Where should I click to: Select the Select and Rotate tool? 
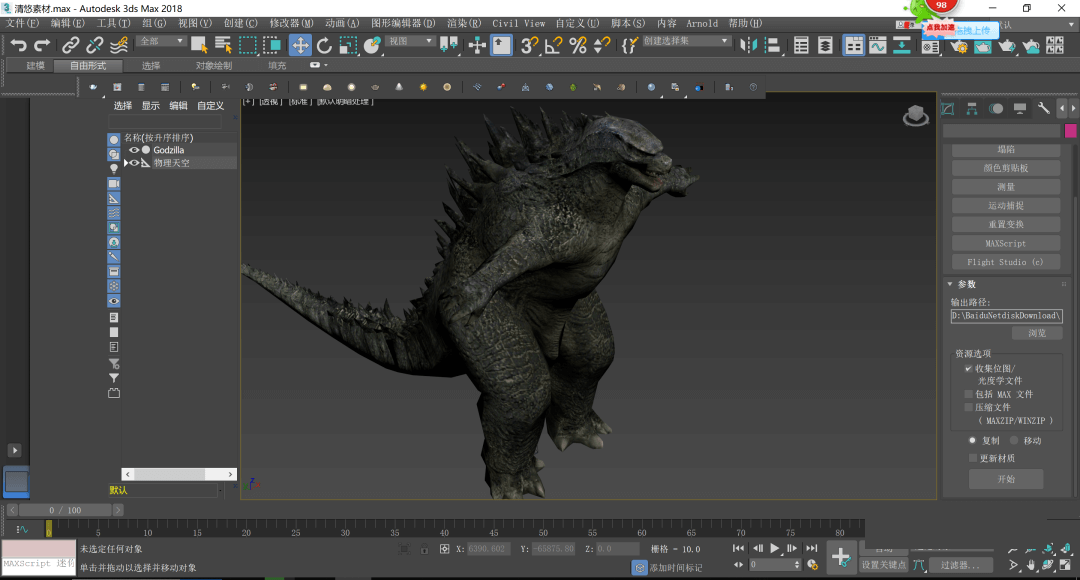click(324, 44)
